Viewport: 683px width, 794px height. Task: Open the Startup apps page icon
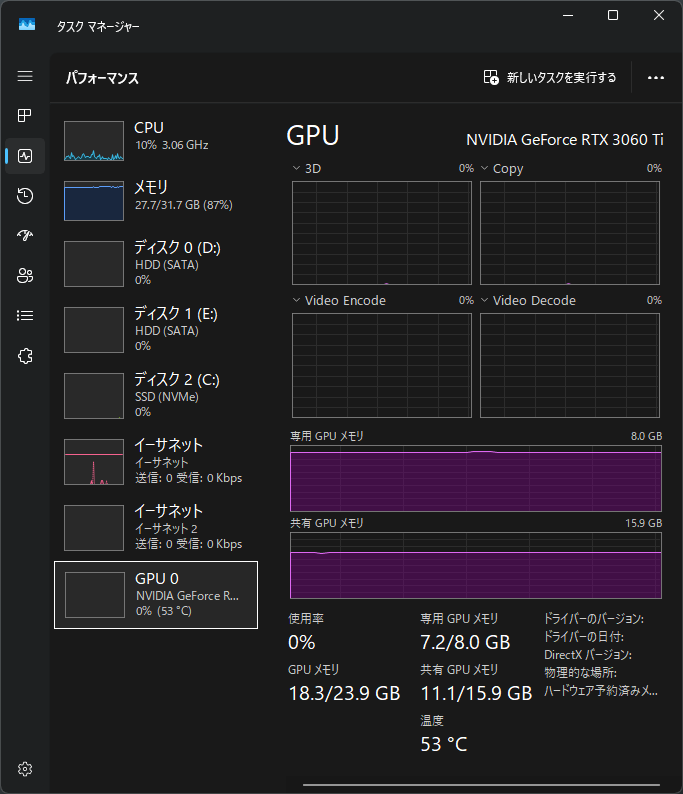click(x=25, y=235)
